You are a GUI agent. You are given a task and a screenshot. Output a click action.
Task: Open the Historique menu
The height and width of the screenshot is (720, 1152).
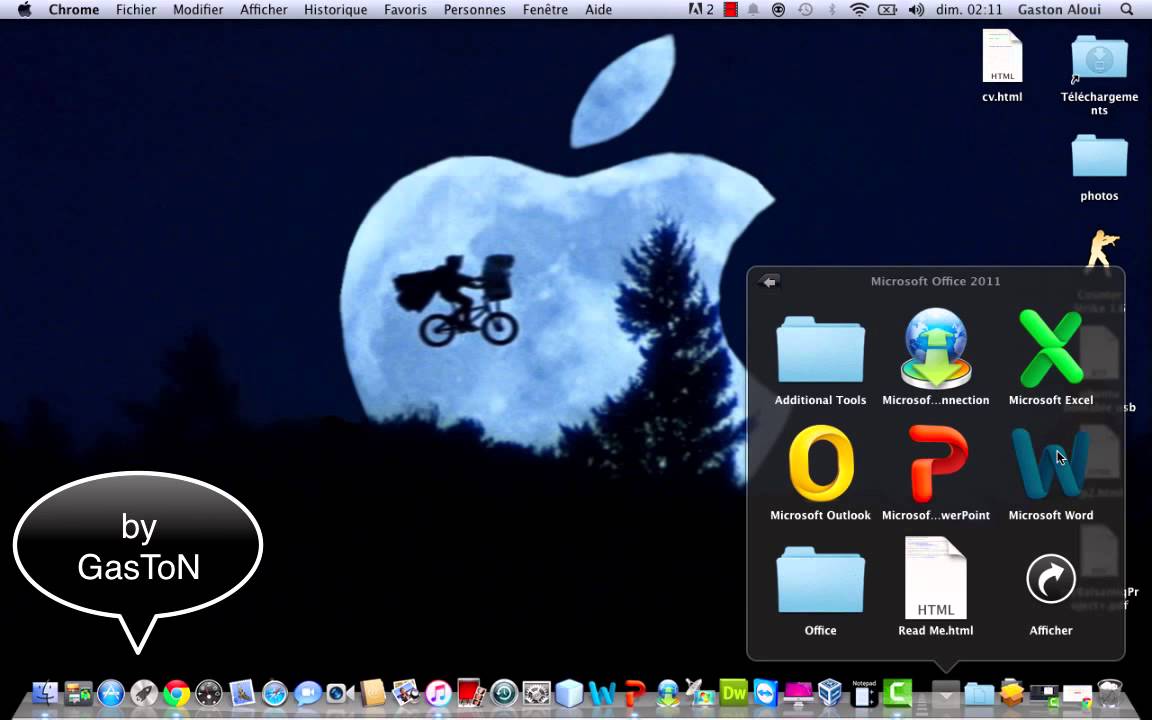click(x=336, y=10)
